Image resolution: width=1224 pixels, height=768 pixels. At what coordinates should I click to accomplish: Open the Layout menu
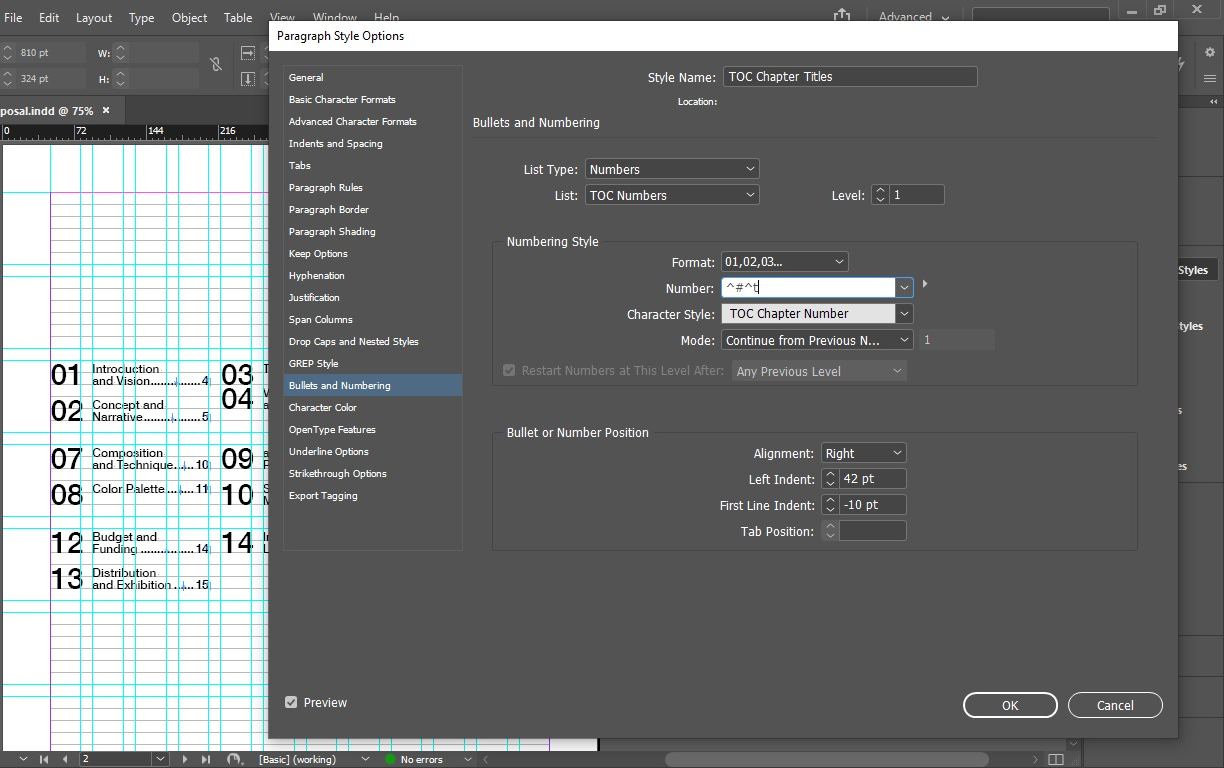pyautogui.click(x=94, y=17)
